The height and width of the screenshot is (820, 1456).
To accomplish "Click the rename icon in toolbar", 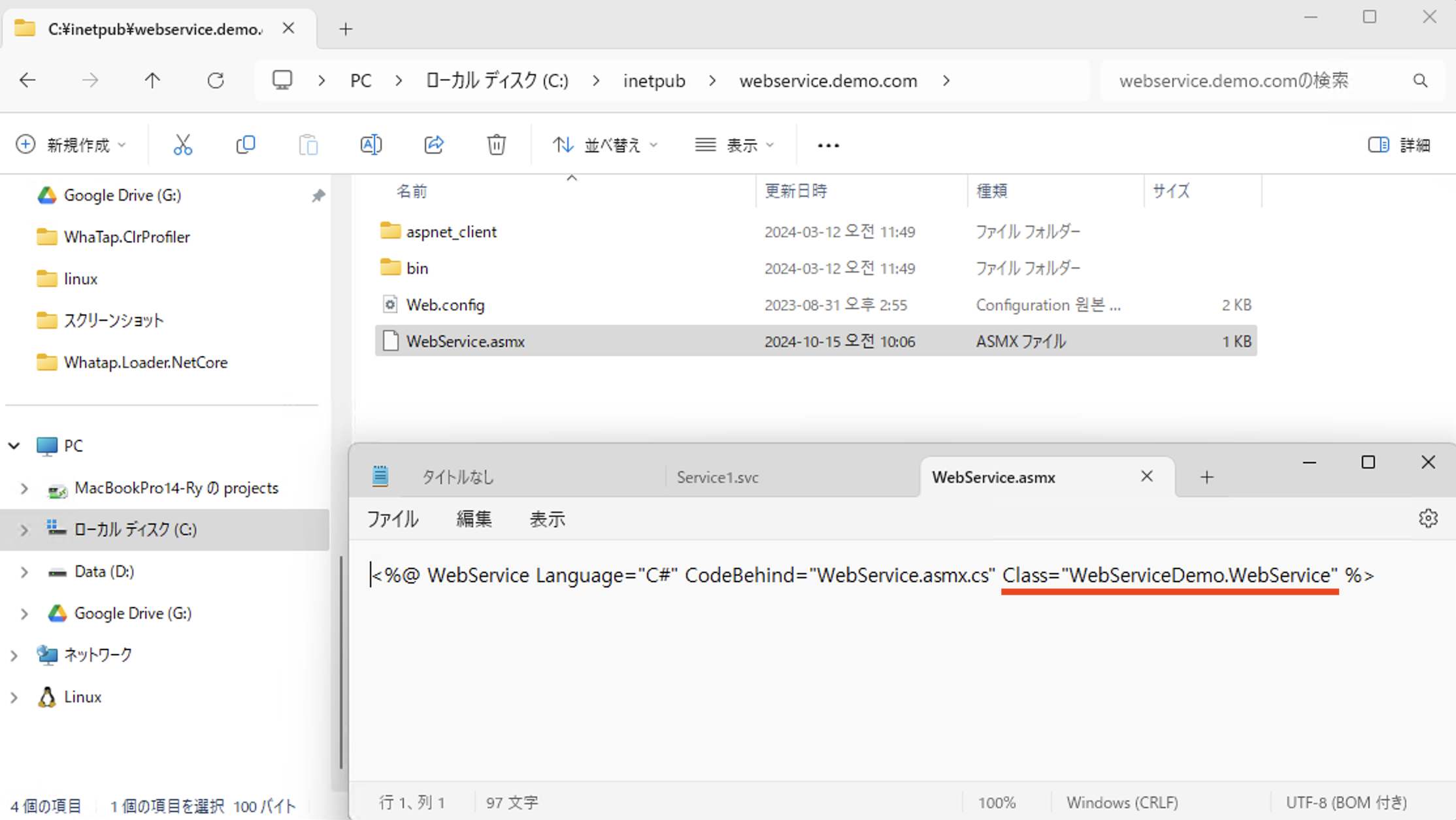I will pyautogui.click(x=370, y=144).
